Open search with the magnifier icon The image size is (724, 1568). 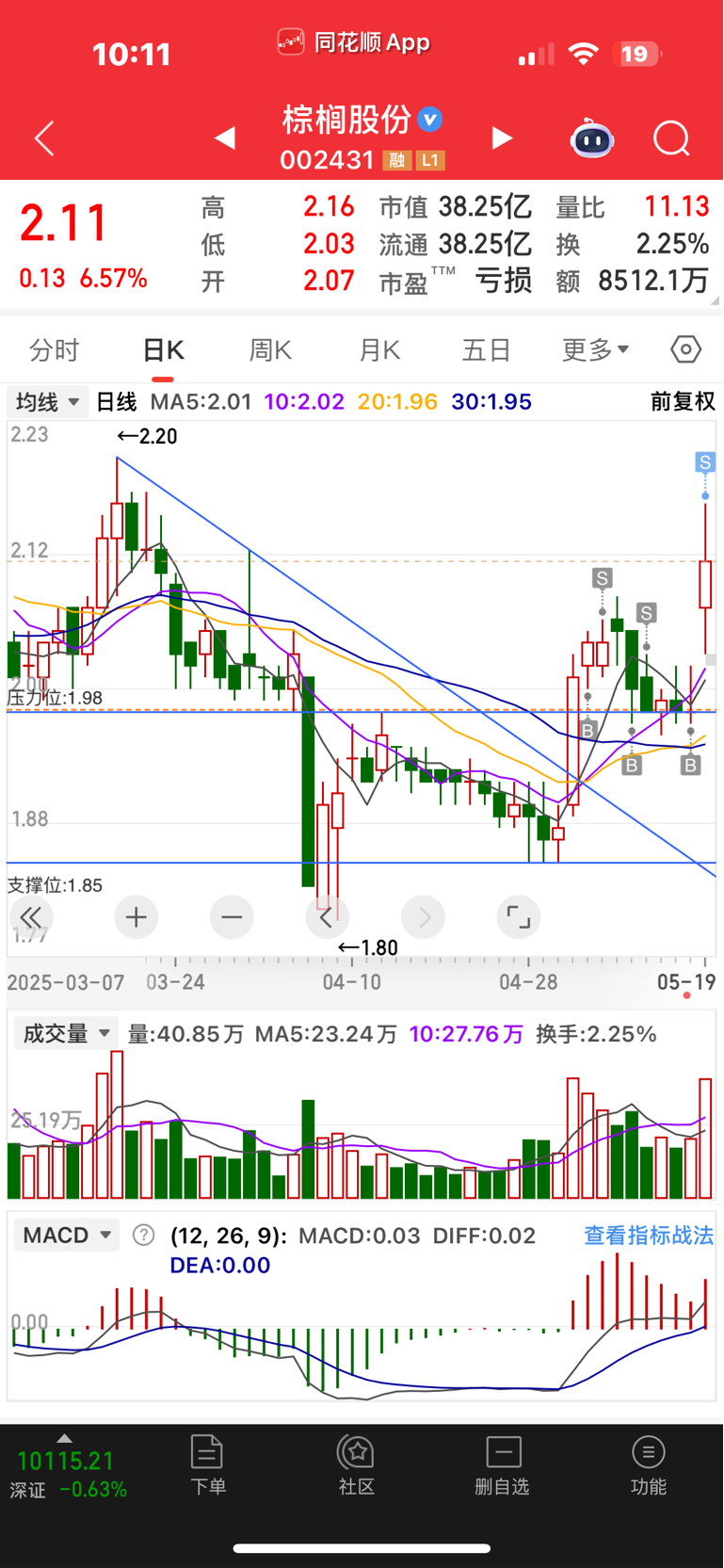click(x=671, y=139)
